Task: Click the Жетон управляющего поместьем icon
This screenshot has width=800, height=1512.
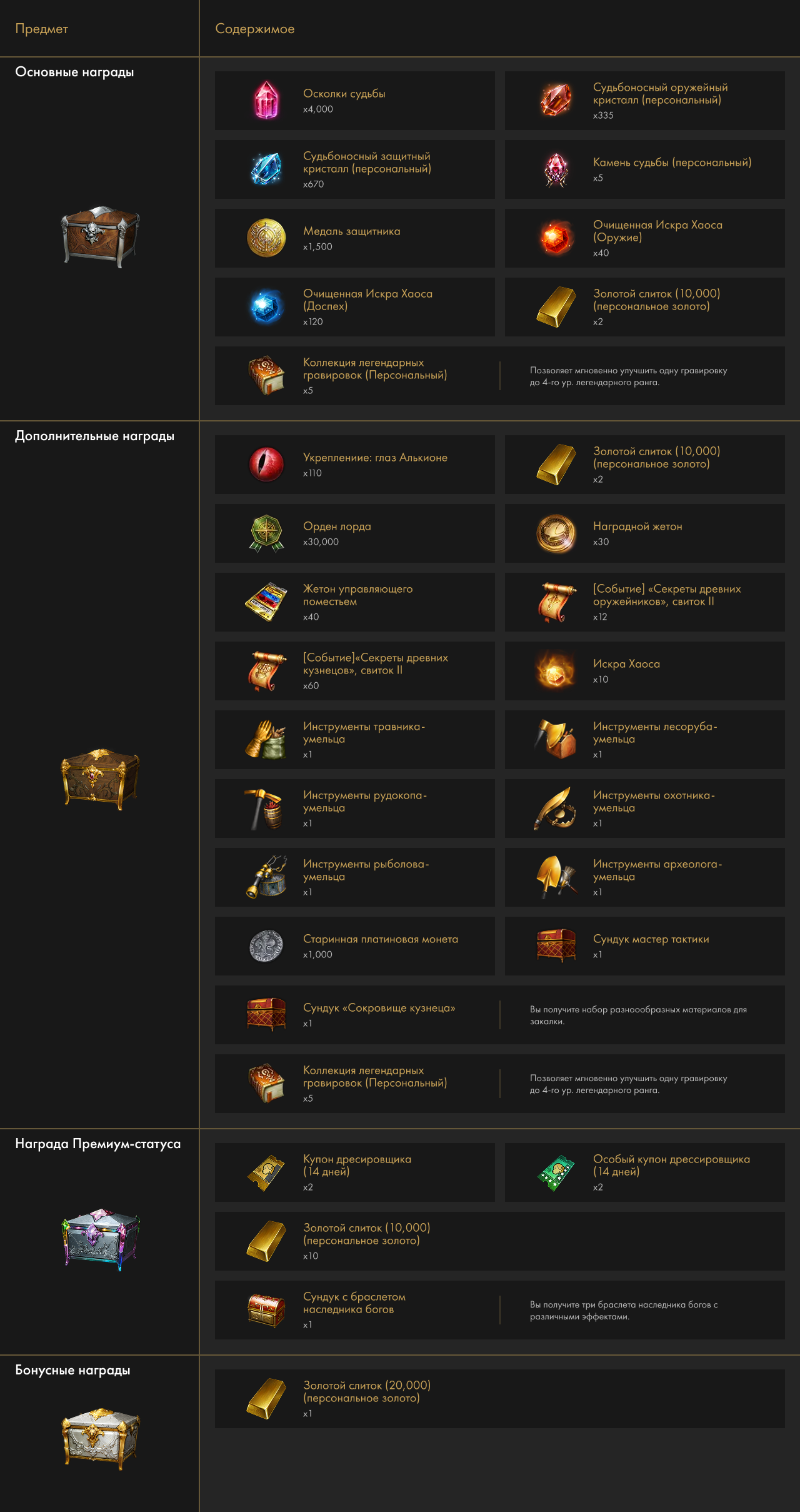Action: coord(267,602)
